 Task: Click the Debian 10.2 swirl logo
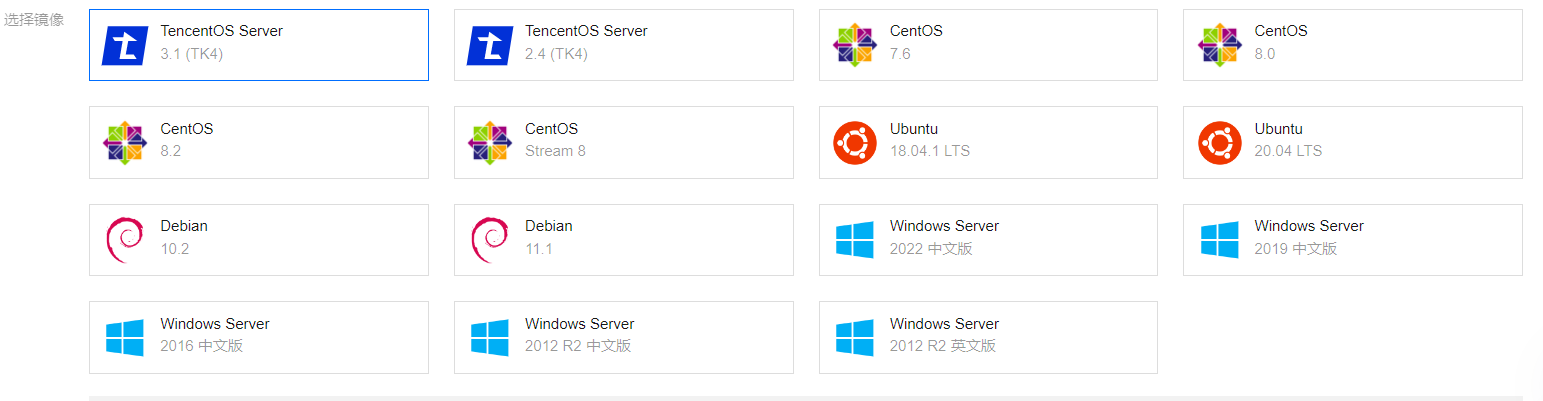125,240
